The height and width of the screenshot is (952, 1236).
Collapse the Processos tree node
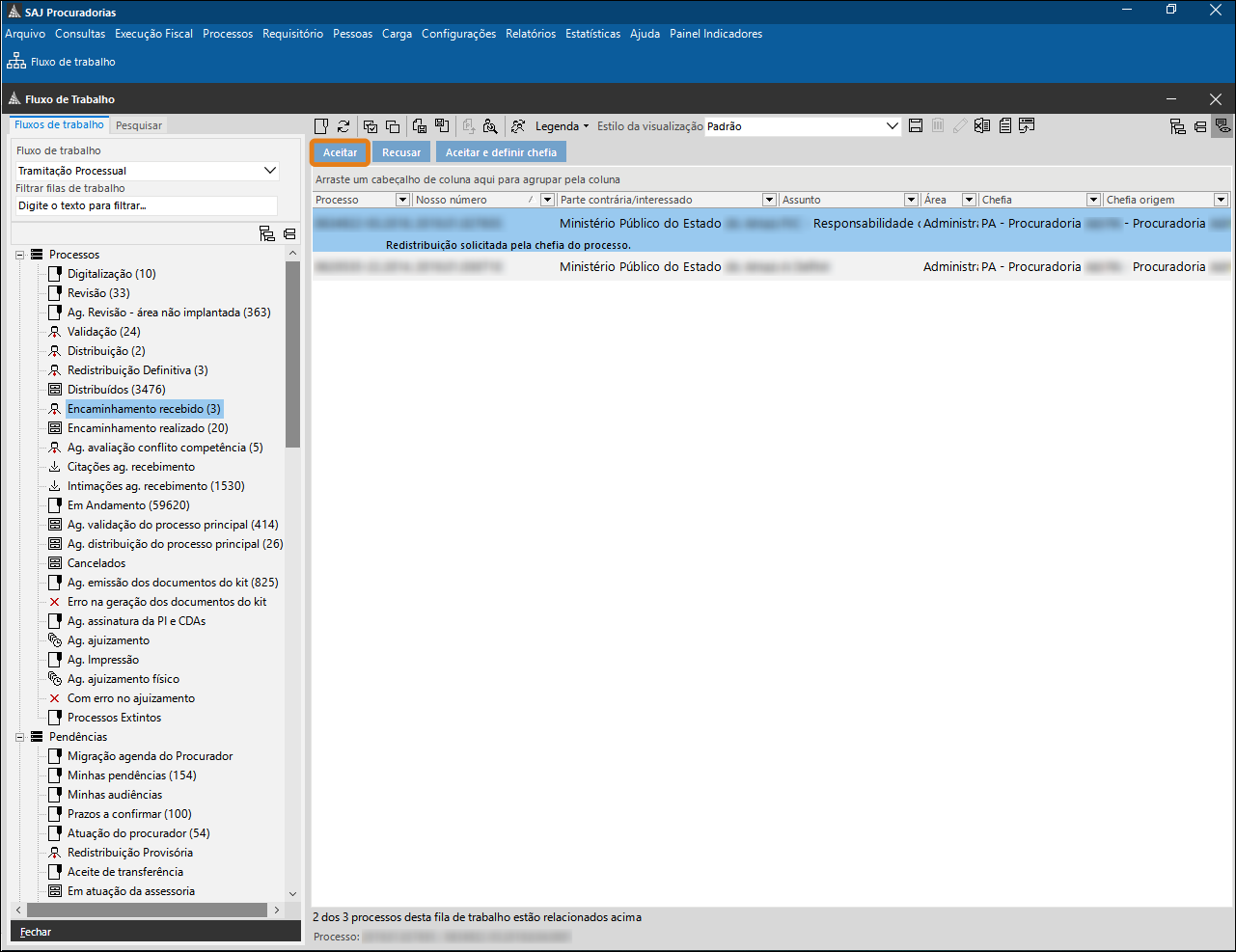click(19, 255)
